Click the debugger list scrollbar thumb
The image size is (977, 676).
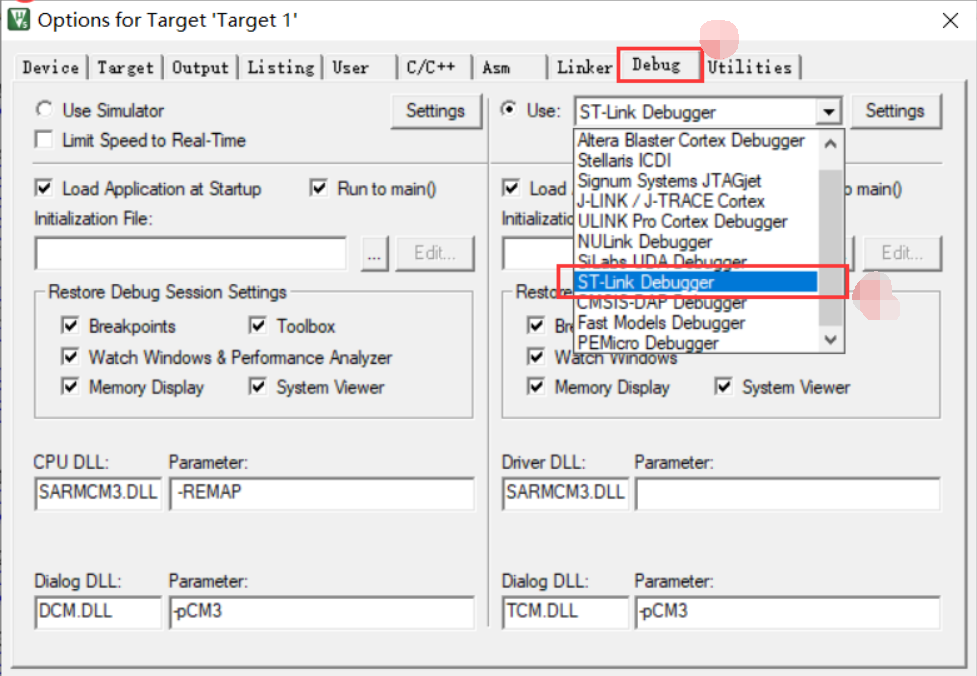tap(831, 248)
